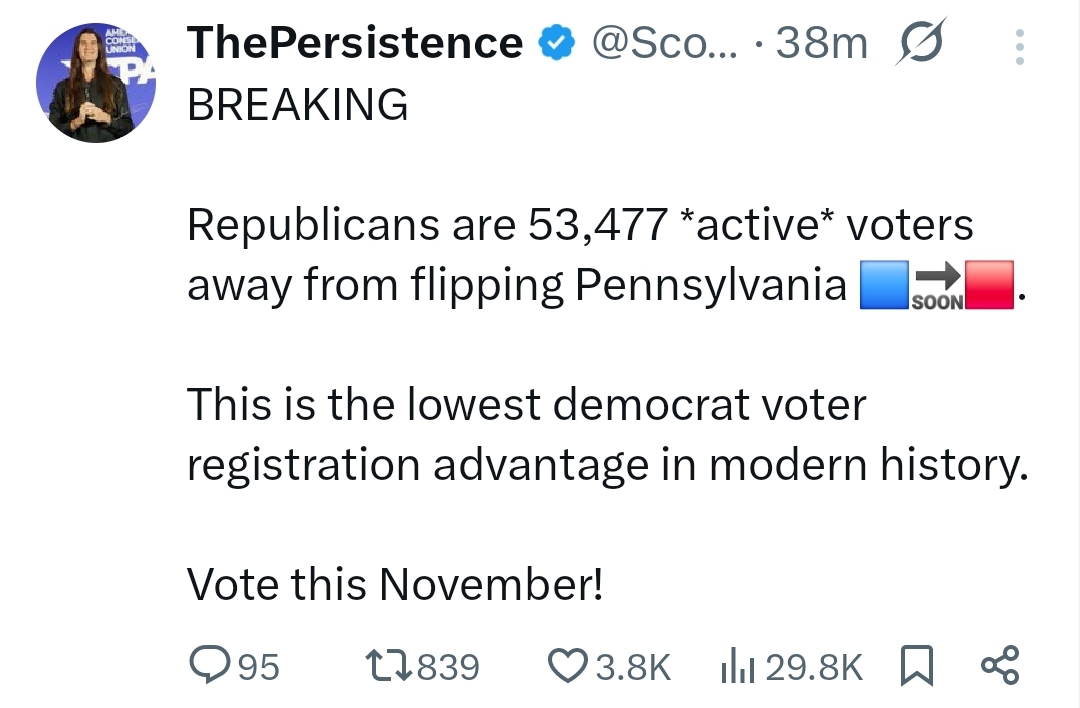
Task: Click the slashed circle icon beside timestamp
Action: tap(919, 45)
